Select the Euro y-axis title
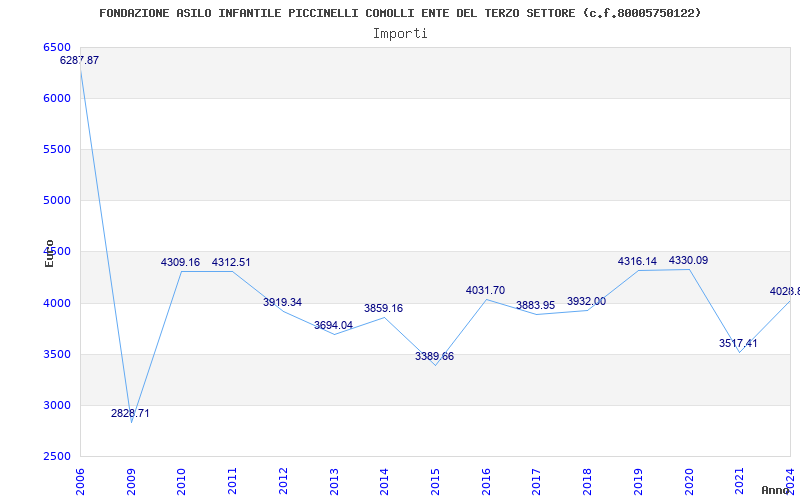The width and height of the screenshot is (800, 500). (x=49, y=253)
